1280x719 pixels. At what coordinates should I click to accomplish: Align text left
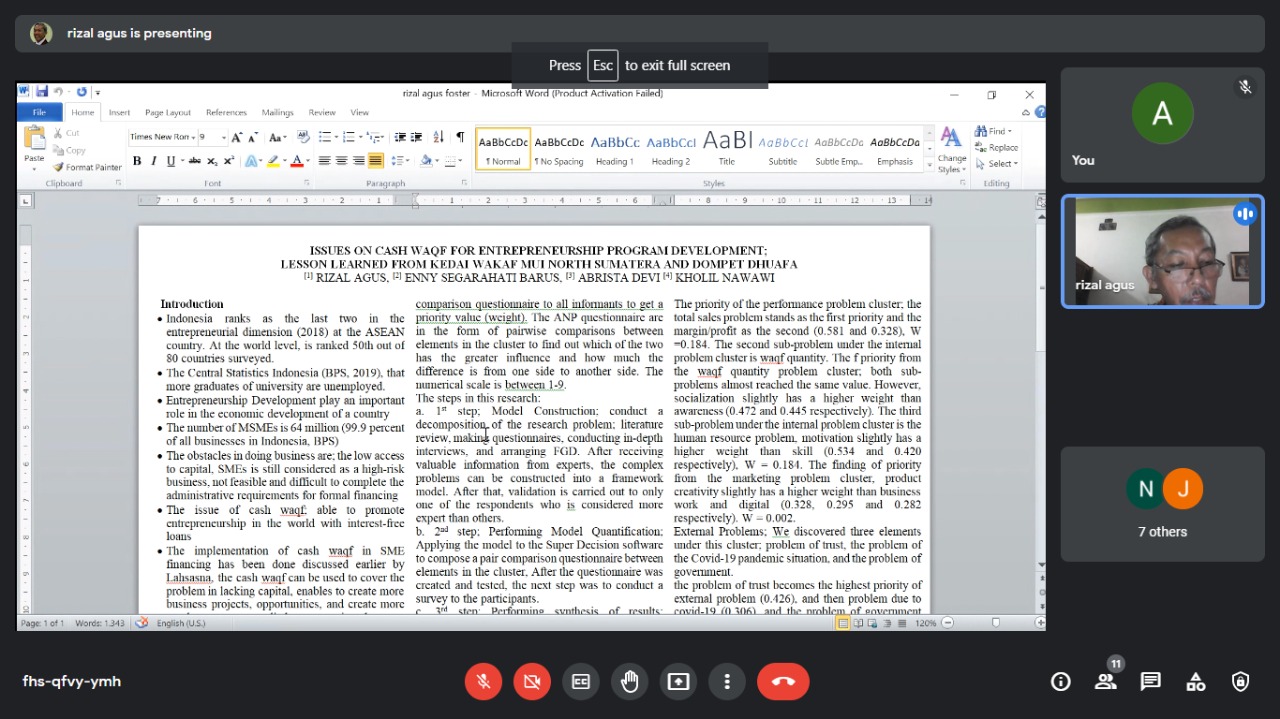coord(324,161)
